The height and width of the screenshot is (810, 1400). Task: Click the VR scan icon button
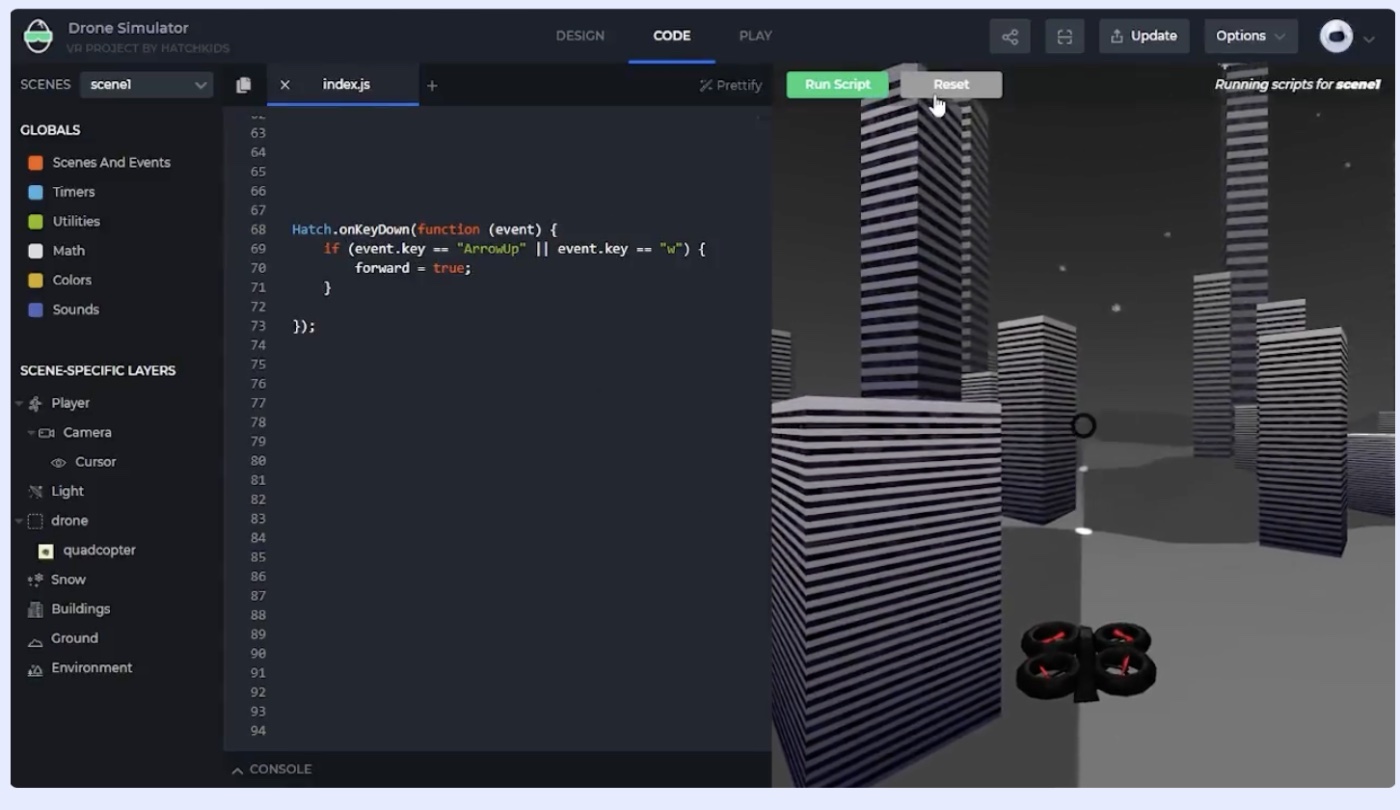pyautogui.click(x=1064, y=36)
